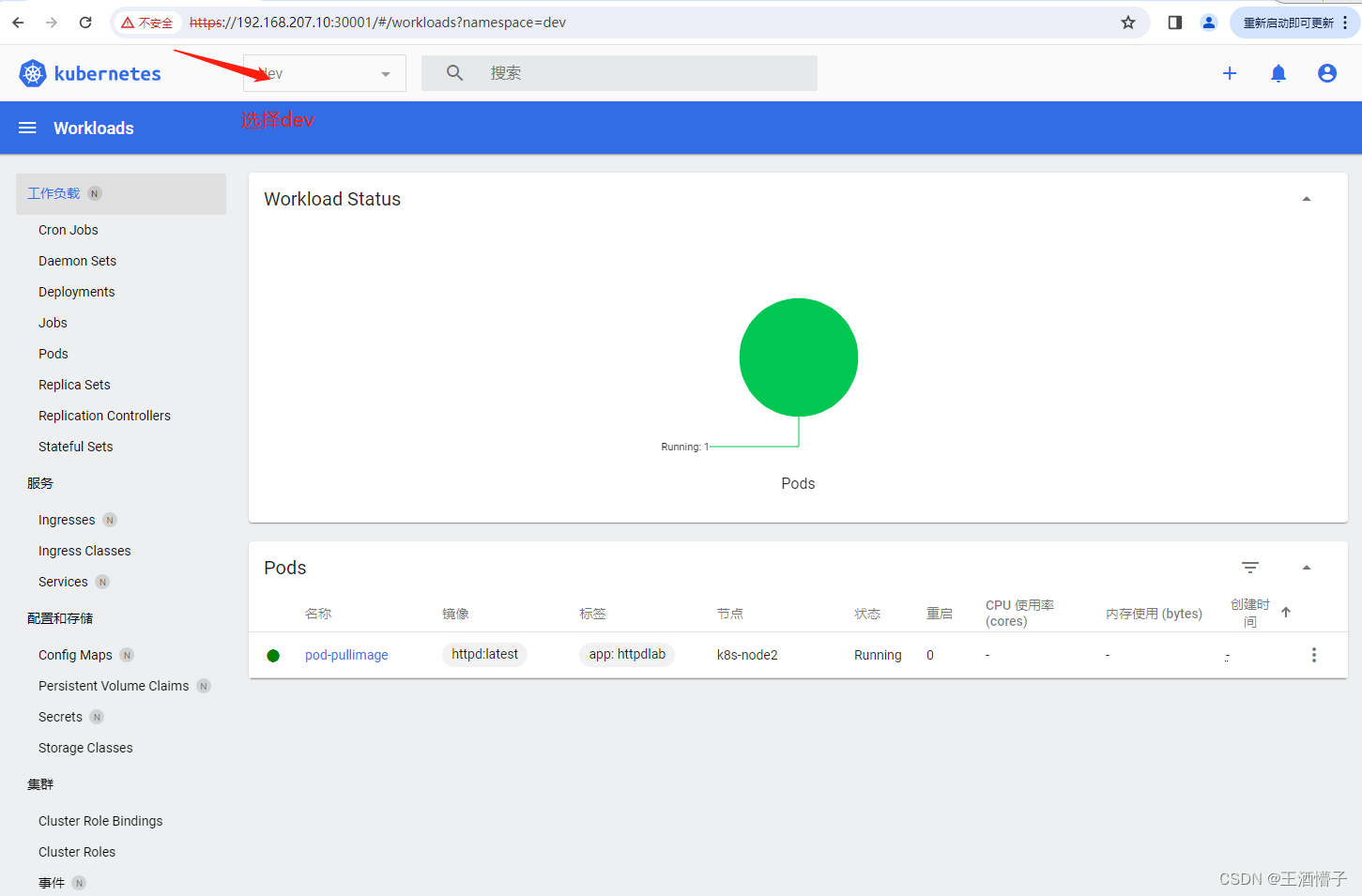Screen dimensions: 1362x896
Task: Collapse the Pods card
Action: pos(1307,568)
